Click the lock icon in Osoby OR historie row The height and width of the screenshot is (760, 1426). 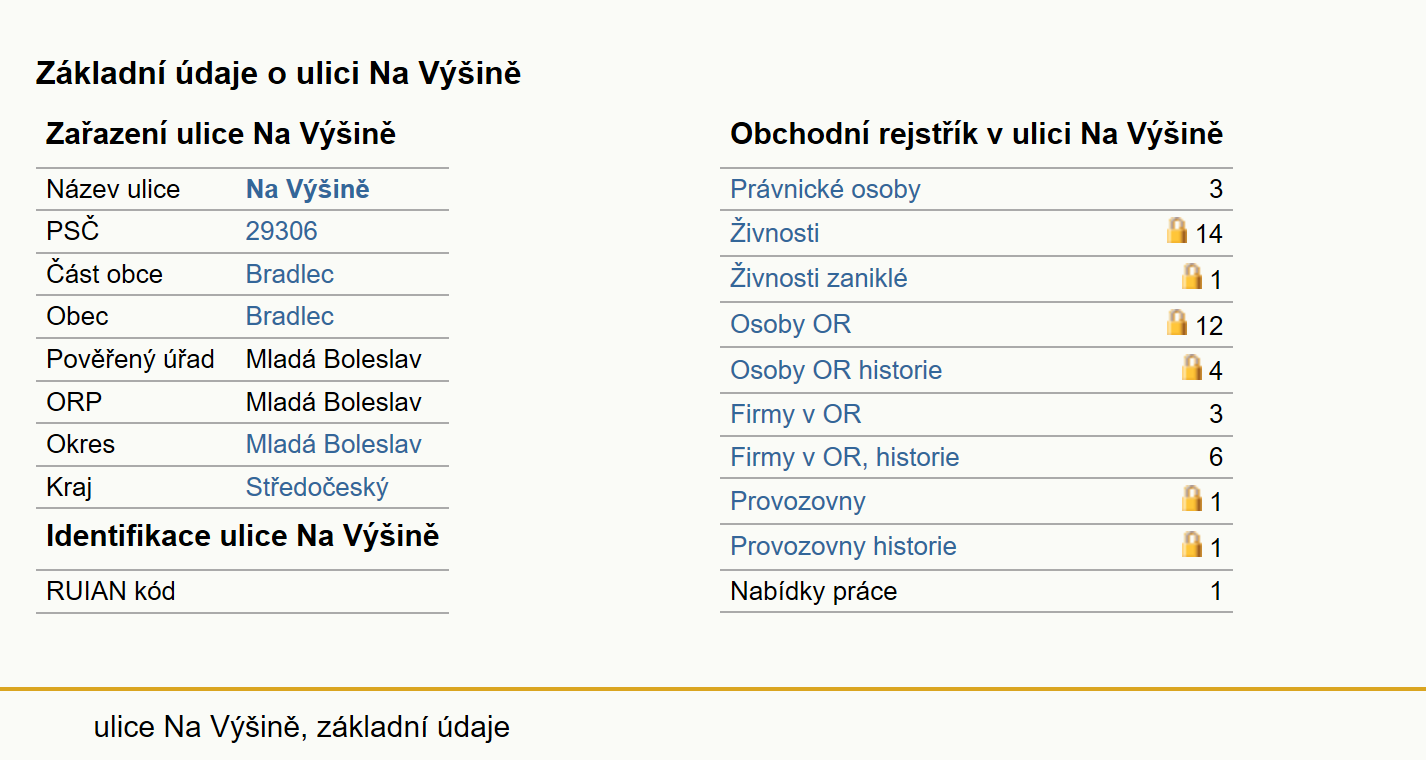coord(1192,367)
